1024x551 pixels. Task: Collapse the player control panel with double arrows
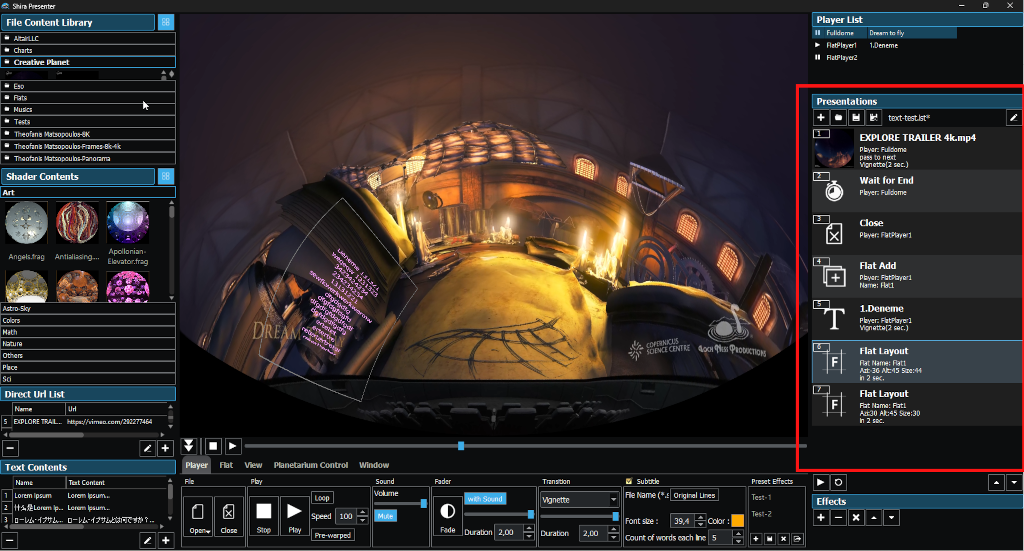pos(189,446)
